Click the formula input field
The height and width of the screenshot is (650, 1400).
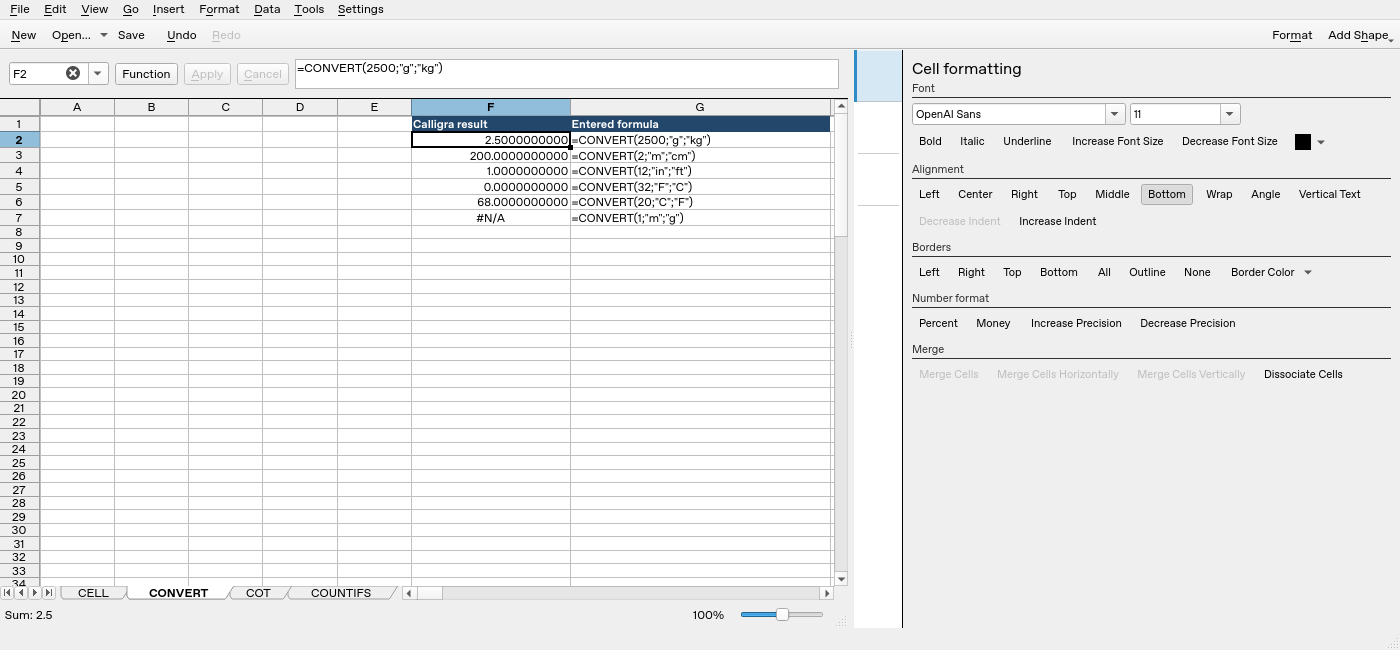pyautogui.click(x=566, y=74)
